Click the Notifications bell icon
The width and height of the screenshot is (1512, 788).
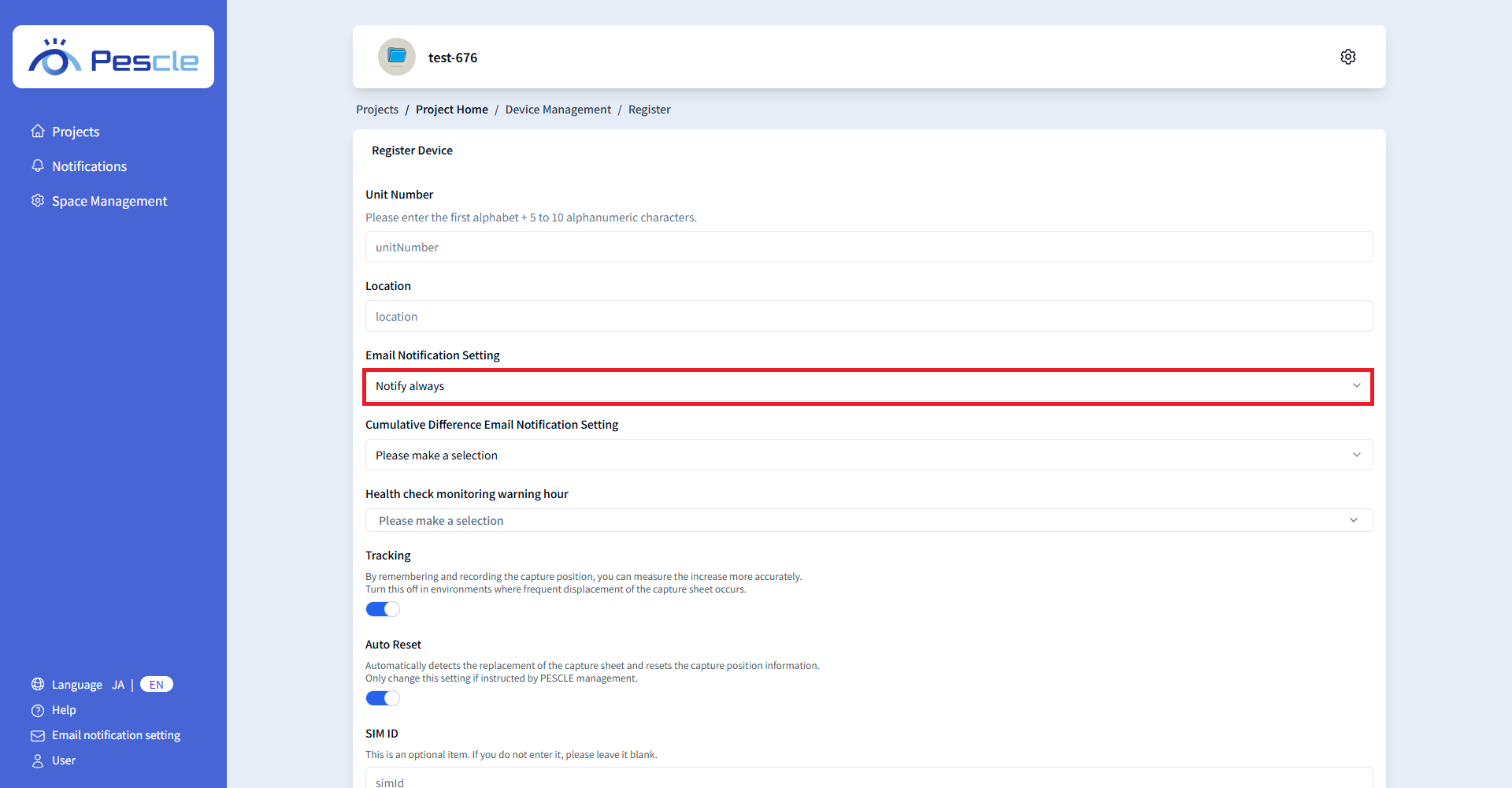[x=38, y=166]
